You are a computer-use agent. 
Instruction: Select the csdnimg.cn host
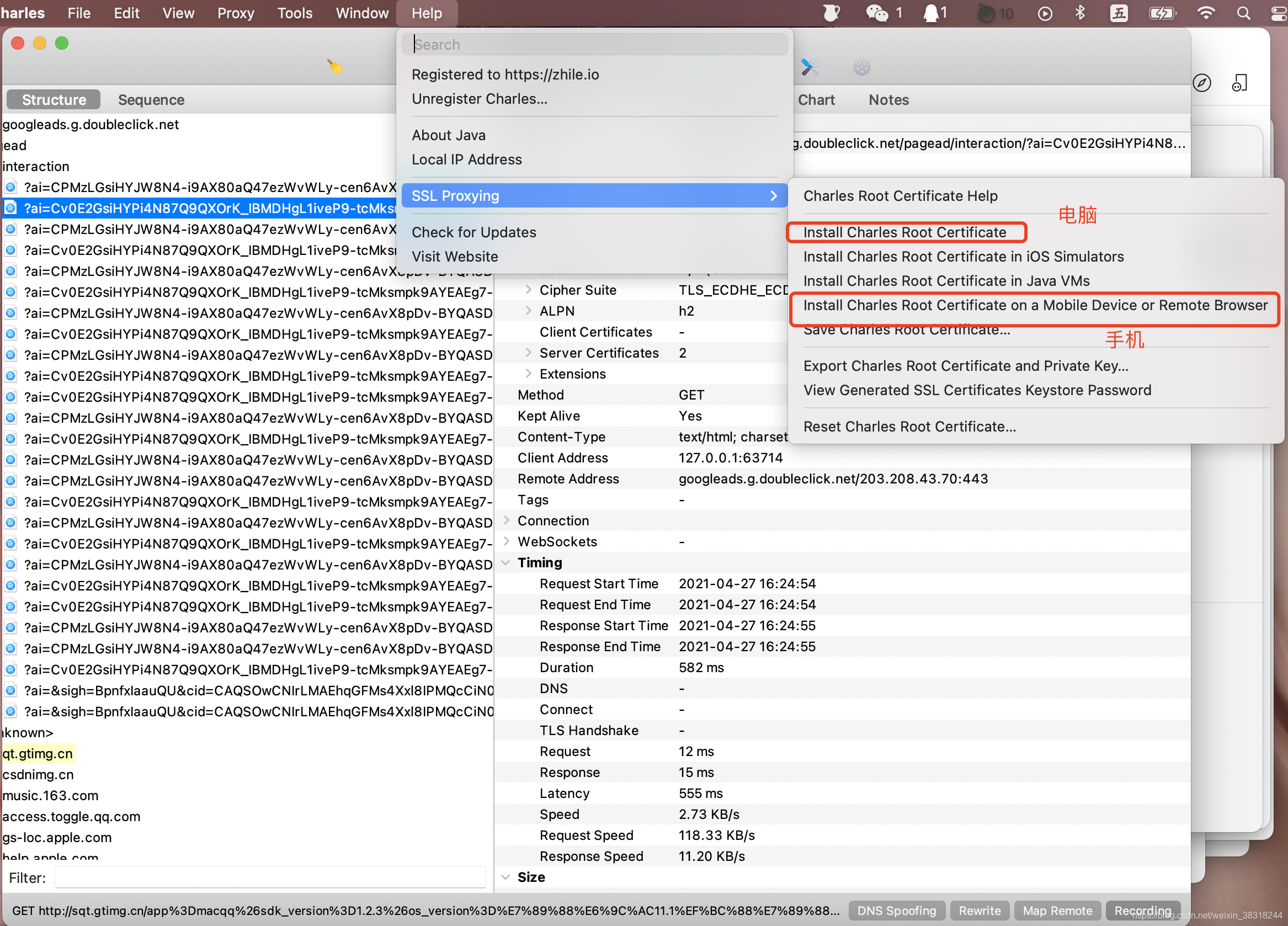38,774
